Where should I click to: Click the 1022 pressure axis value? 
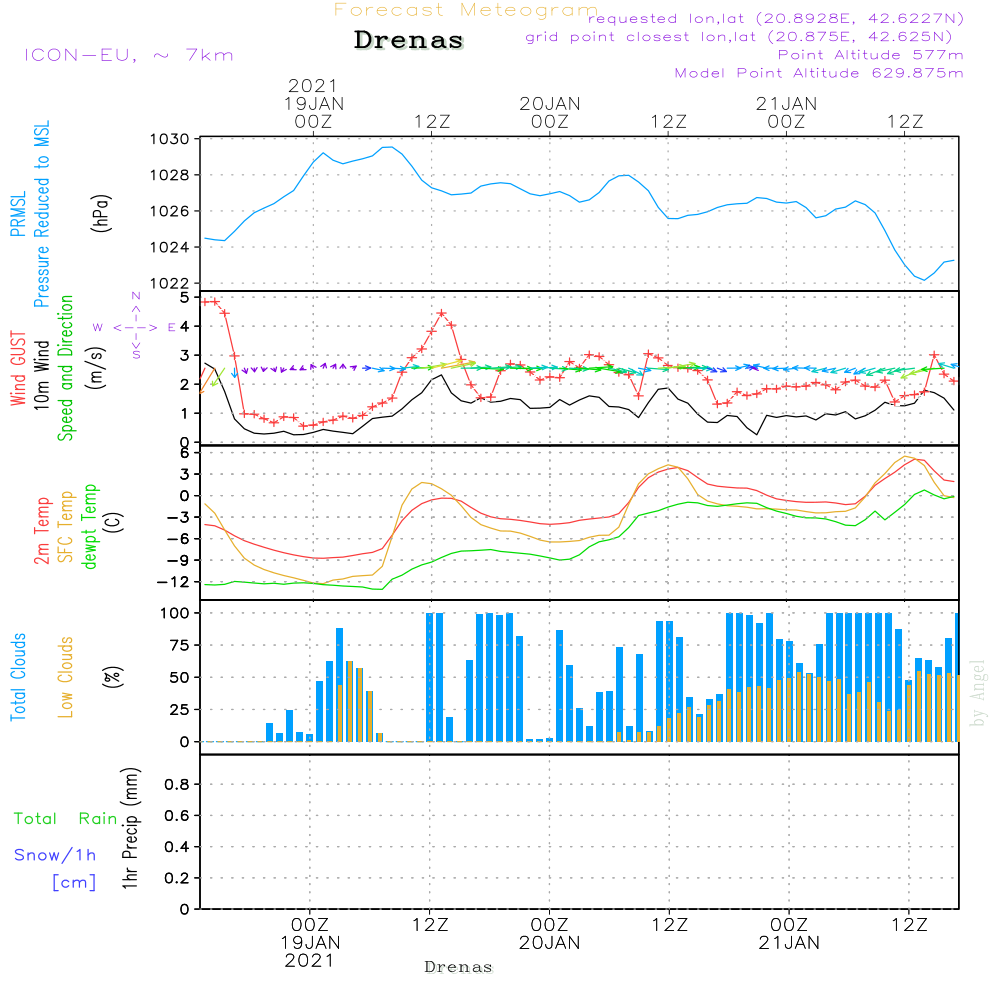pos(170,283)
